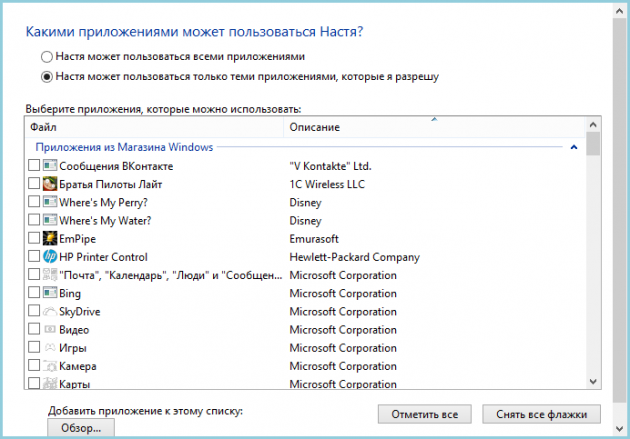Image resolution: width=630 pixels, height=439 pixels.
Task: Collapse the Приложения из Магазина Windows group
Action: tap(574, 147)
